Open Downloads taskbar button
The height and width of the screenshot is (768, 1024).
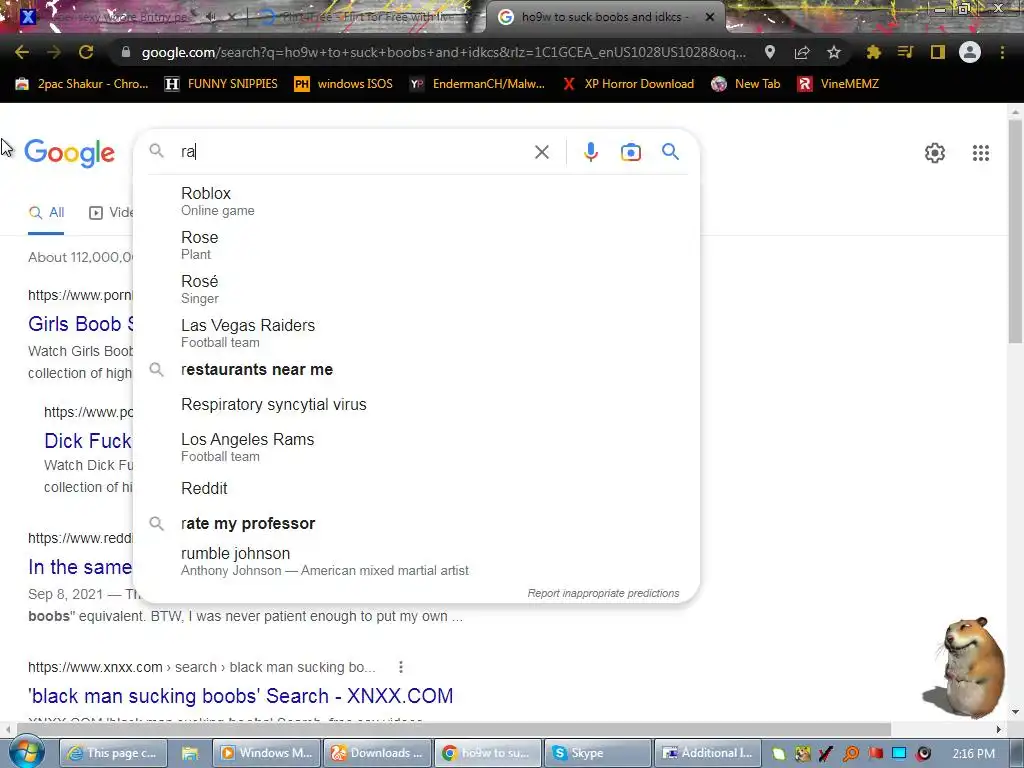(x=377, y=753)
